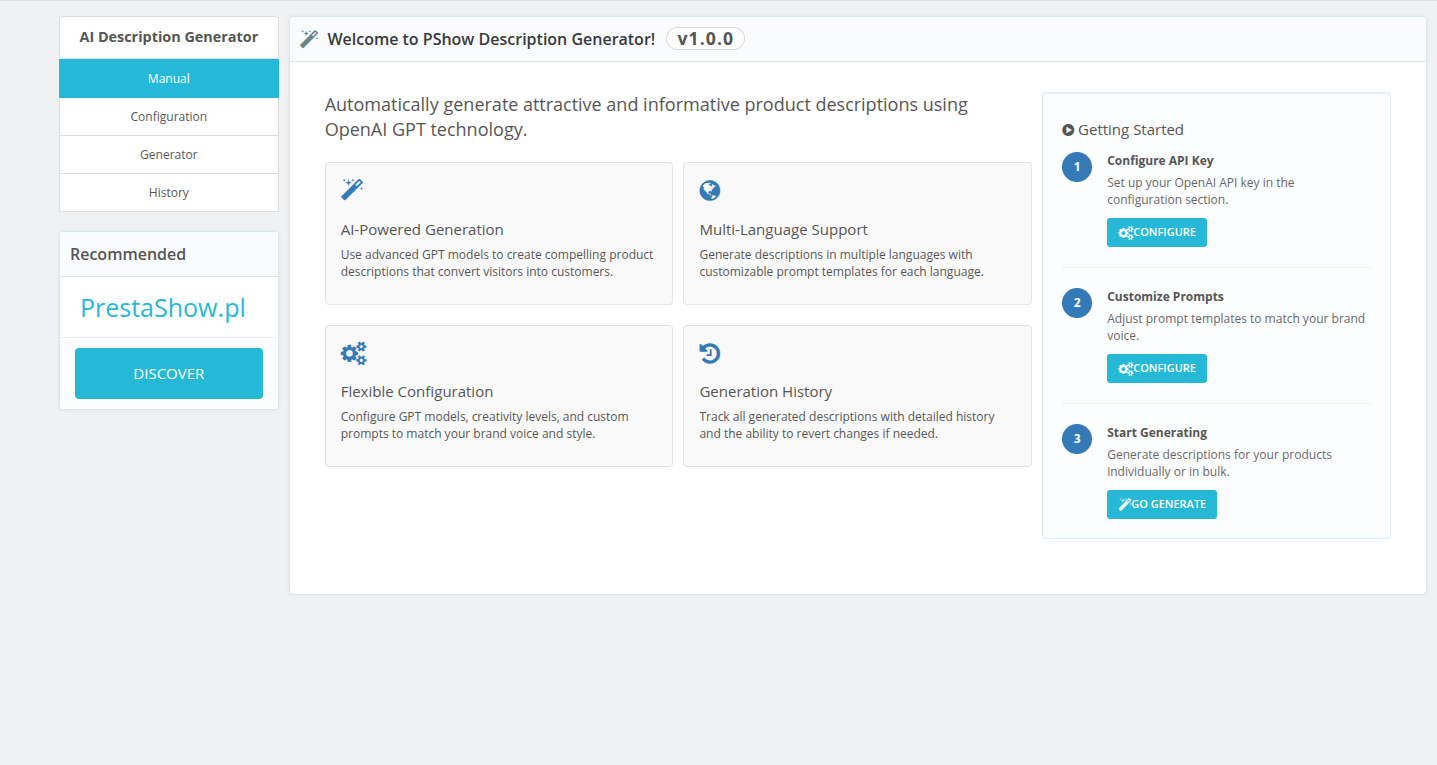Click the Welcome to PShow Description Generator title
Image resolution: width=1437 pixels, height=765 pixels.
coord(491,39)
